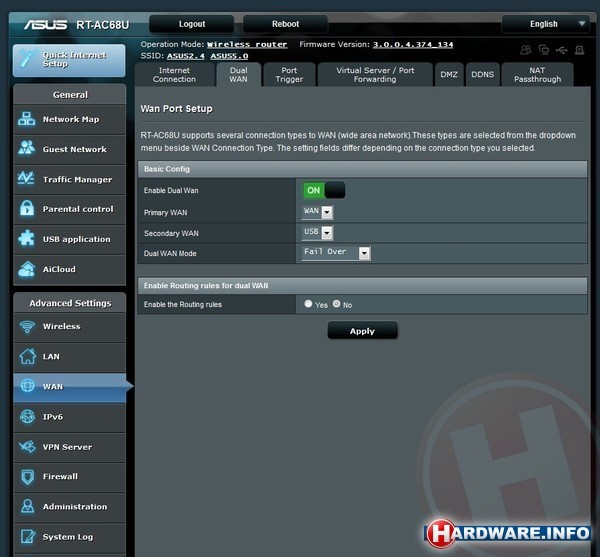Click the AiCloud house icon
The image size is (600, 557).
click(26, 269)
